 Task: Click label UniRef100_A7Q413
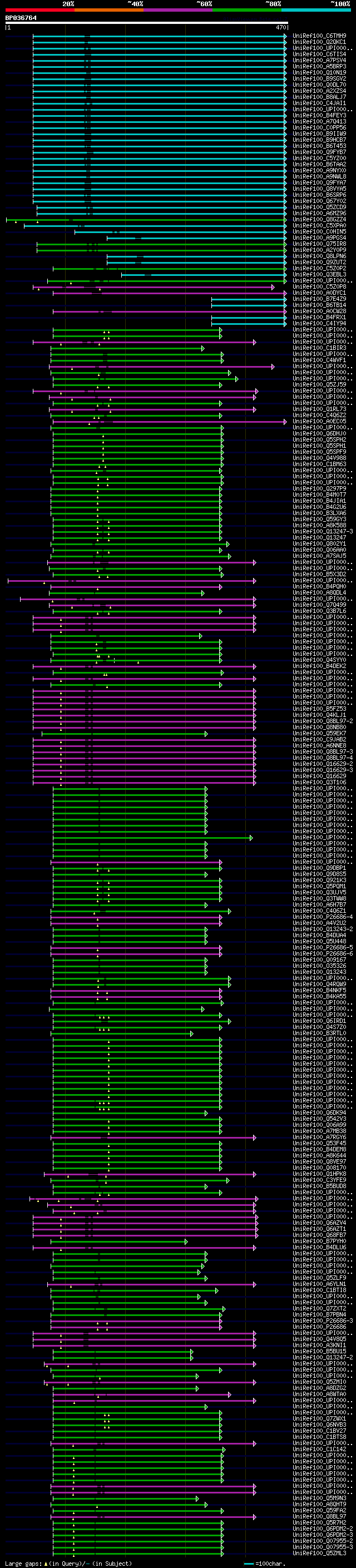coord(319,122)
